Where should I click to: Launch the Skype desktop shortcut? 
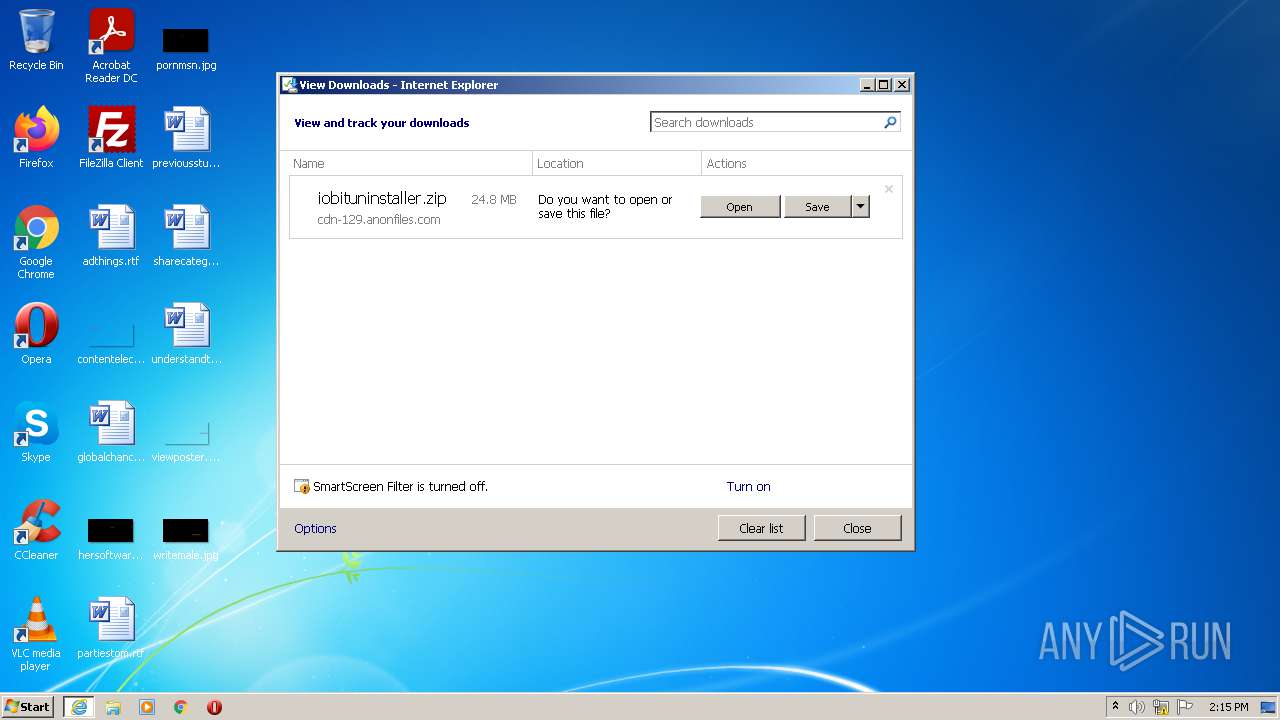click(x=36, y=432)
